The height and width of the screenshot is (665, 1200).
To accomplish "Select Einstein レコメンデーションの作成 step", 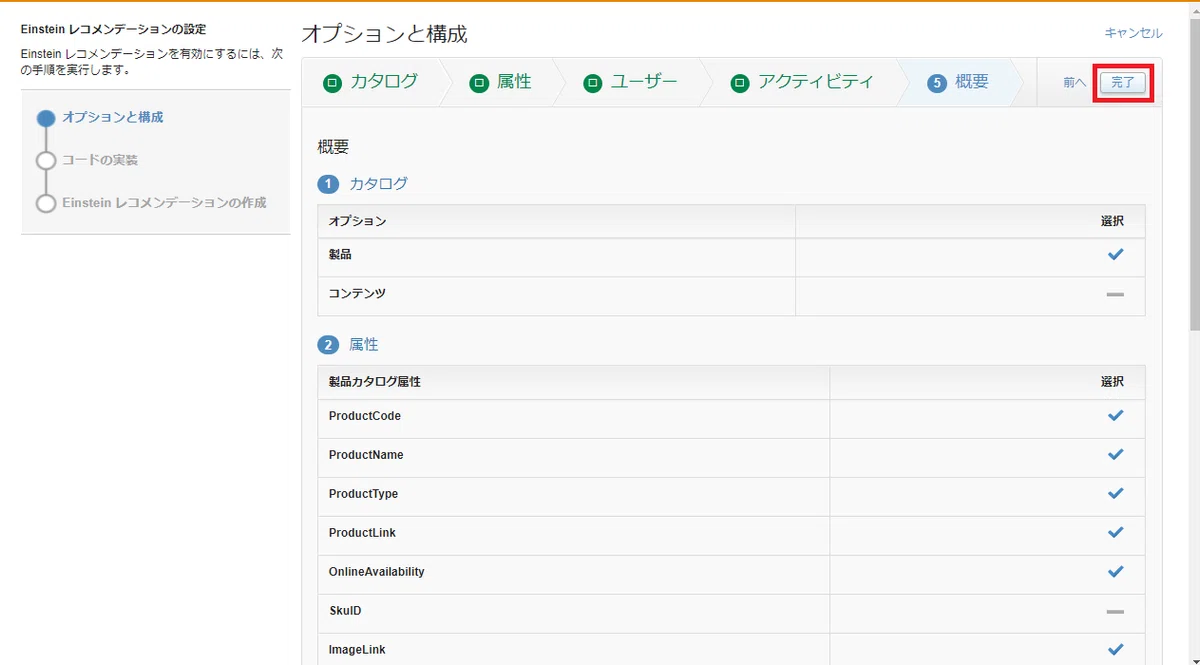I will [x=164, y=203].
